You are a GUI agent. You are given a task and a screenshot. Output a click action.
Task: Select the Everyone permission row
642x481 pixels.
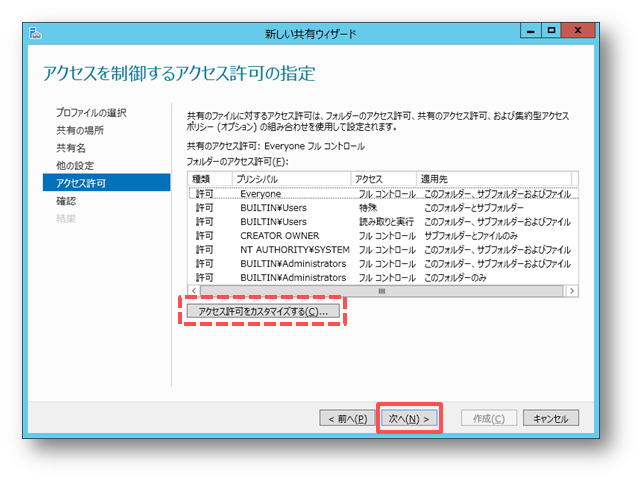pos(383,194)
